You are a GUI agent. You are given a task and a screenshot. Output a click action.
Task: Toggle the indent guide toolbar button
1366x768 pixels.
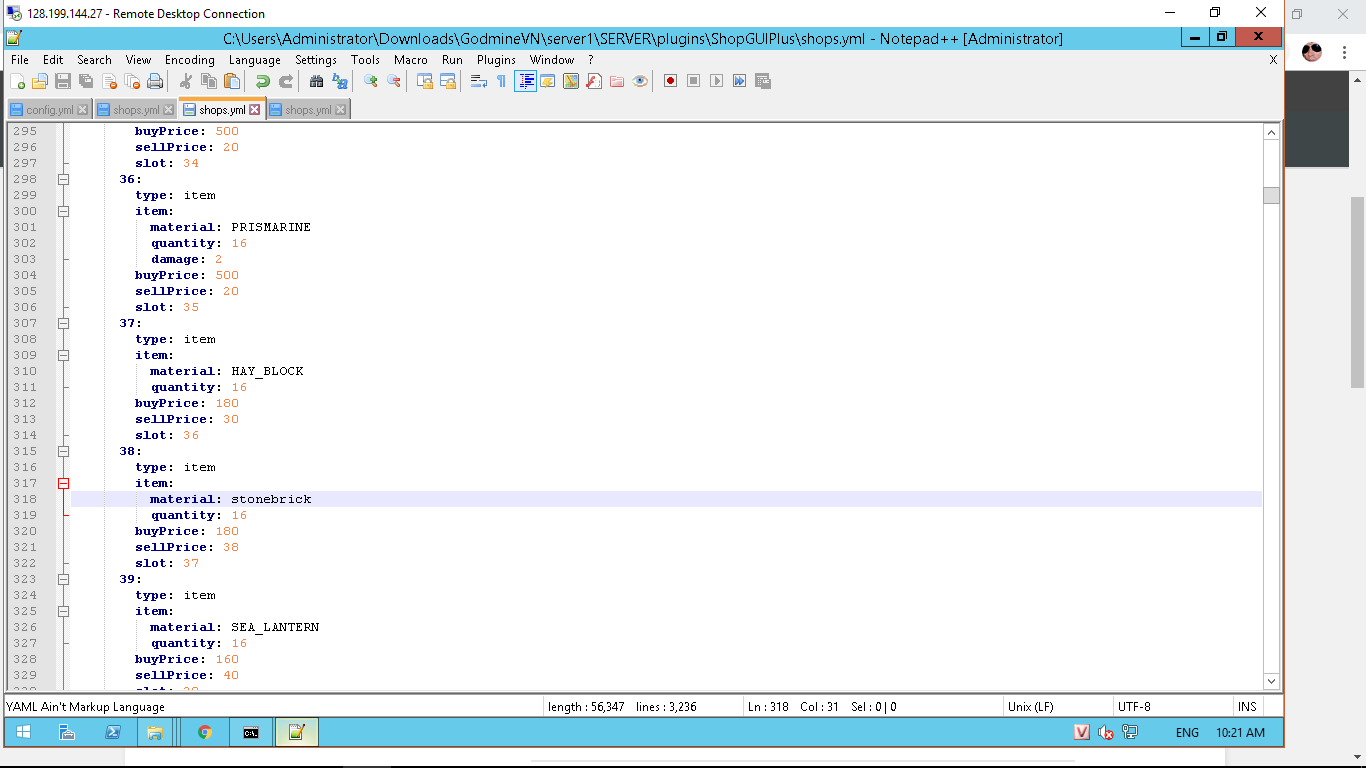525,81
